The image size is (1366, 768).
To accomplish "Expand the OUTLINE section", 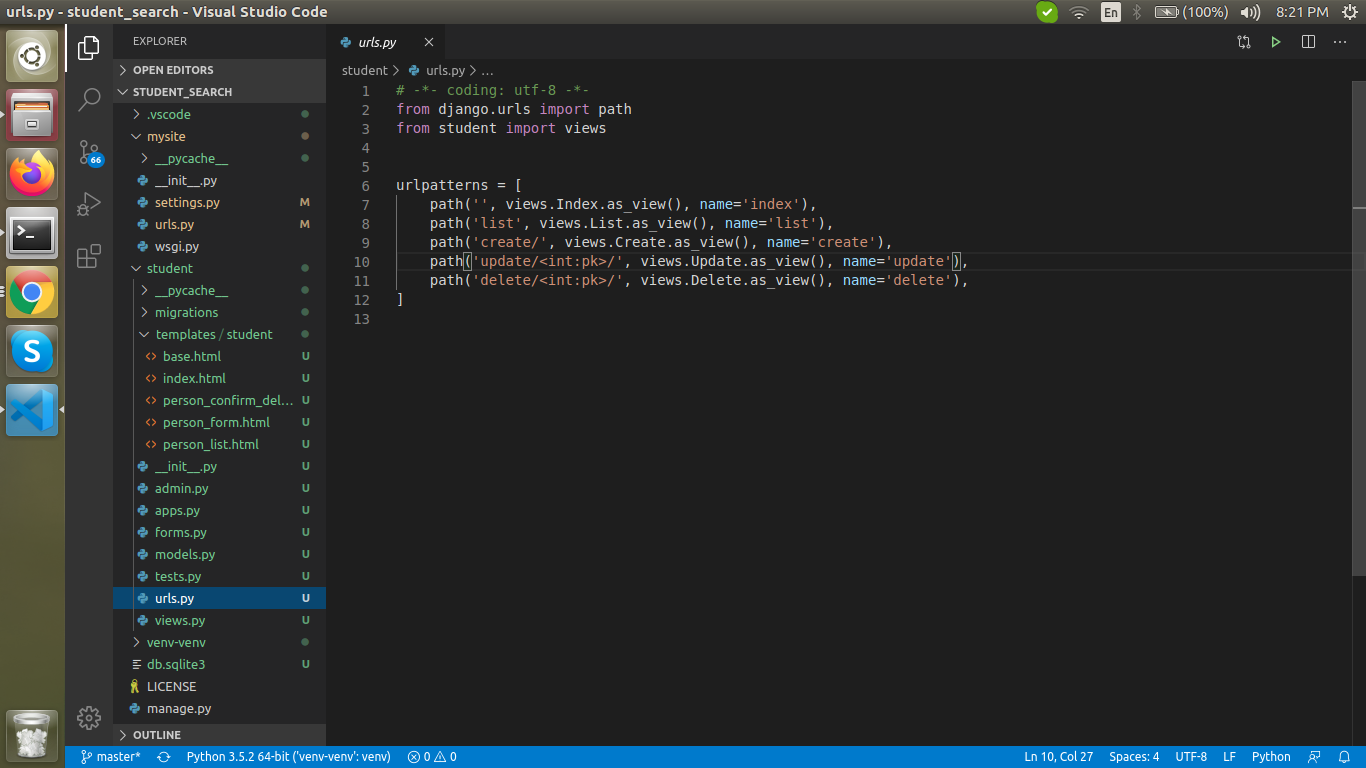I will point(219,735).
